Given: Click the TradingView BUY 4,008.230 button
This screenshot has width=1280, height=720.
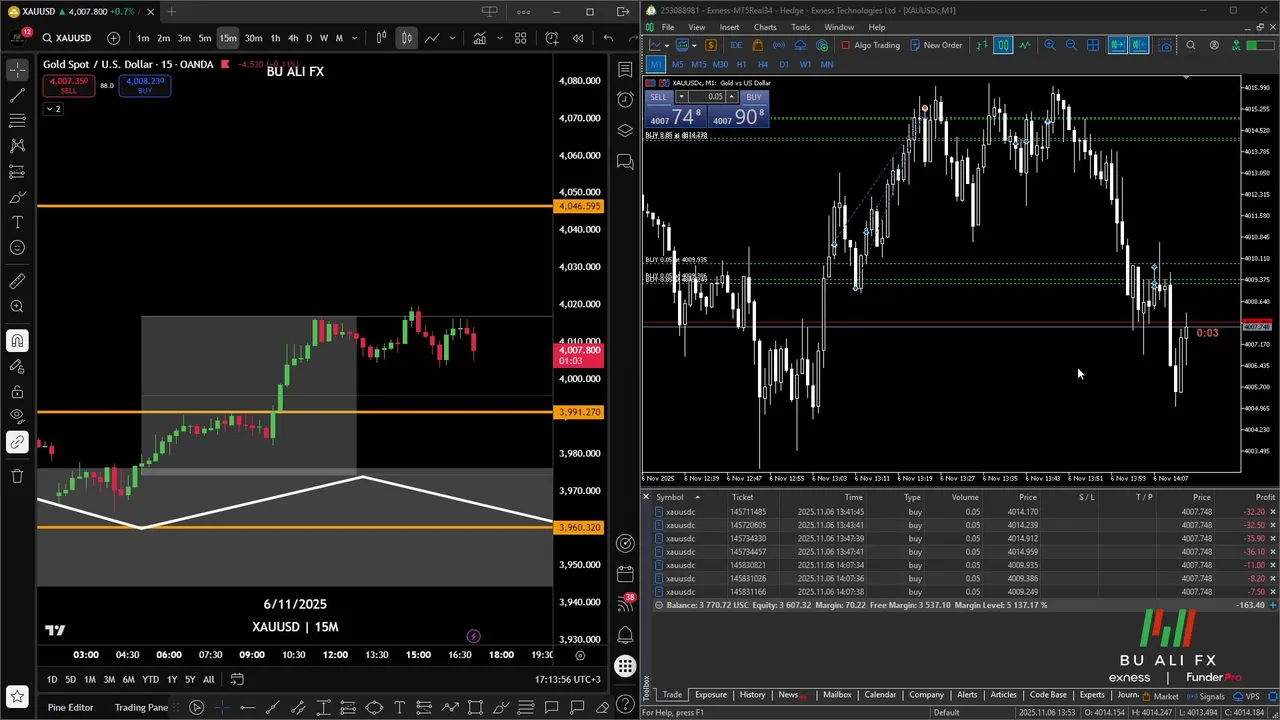Looking at the screenshot, I should tap(145, 86).
